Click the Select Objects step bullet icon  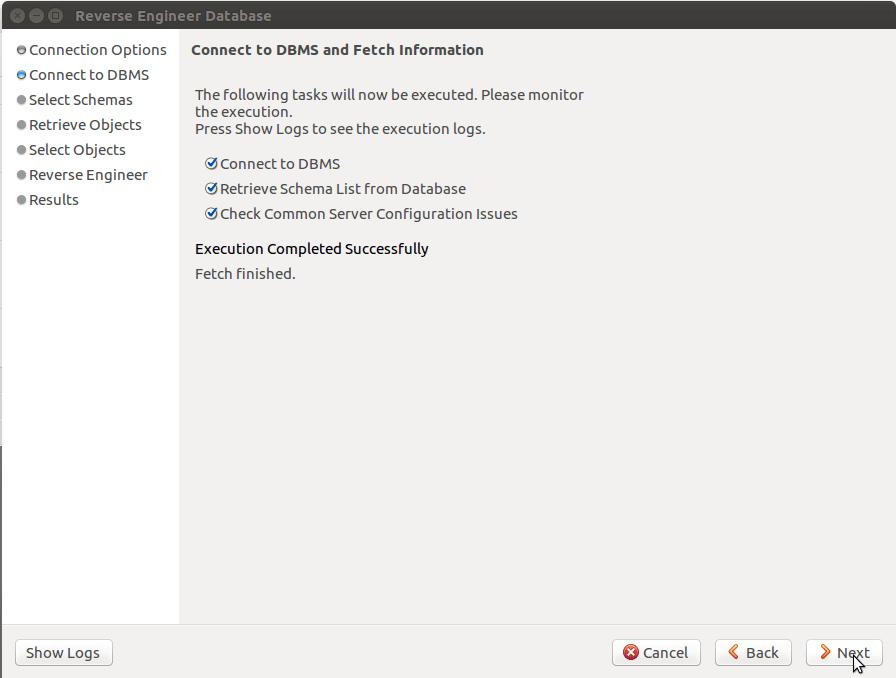point(21,150)
